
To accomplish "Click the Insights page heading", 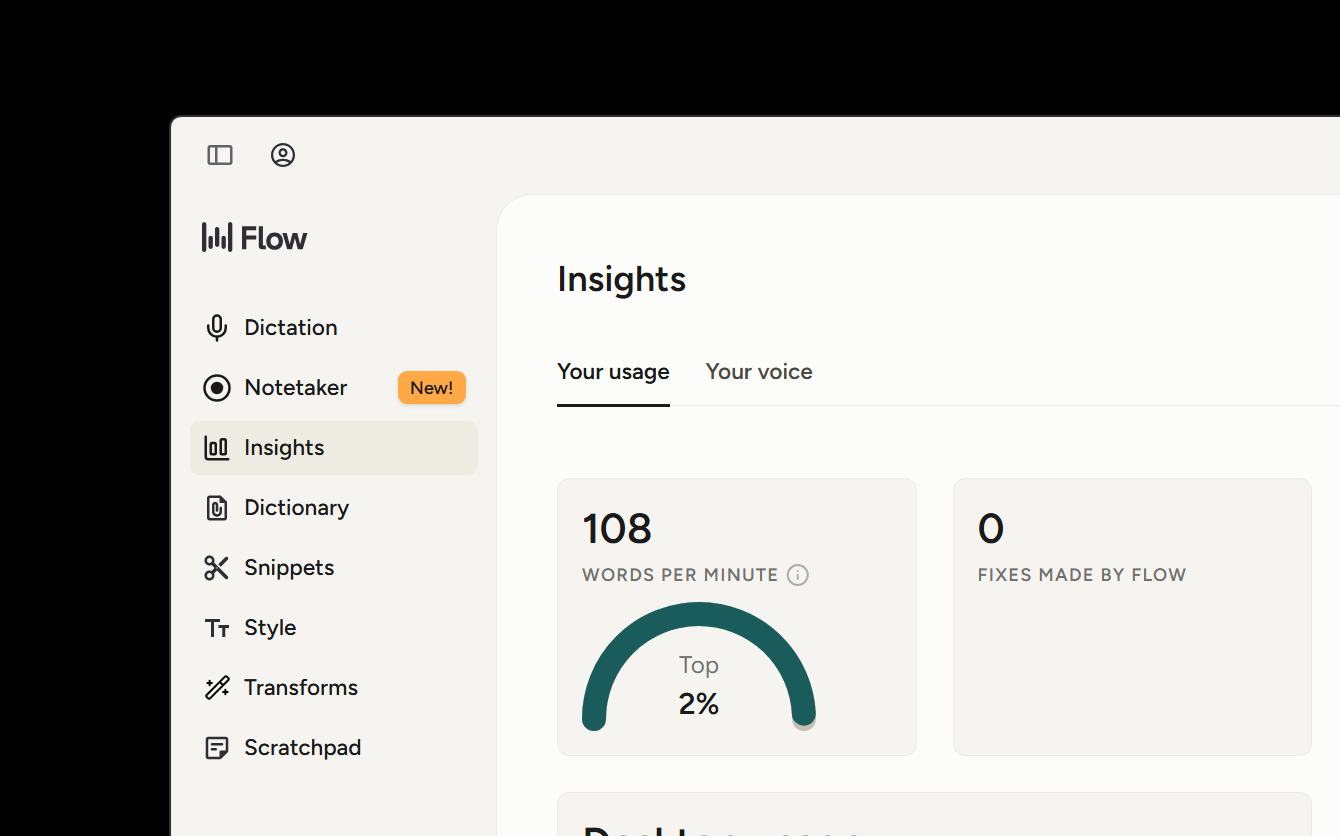I will pyautogui.click(x=622, y=279).
